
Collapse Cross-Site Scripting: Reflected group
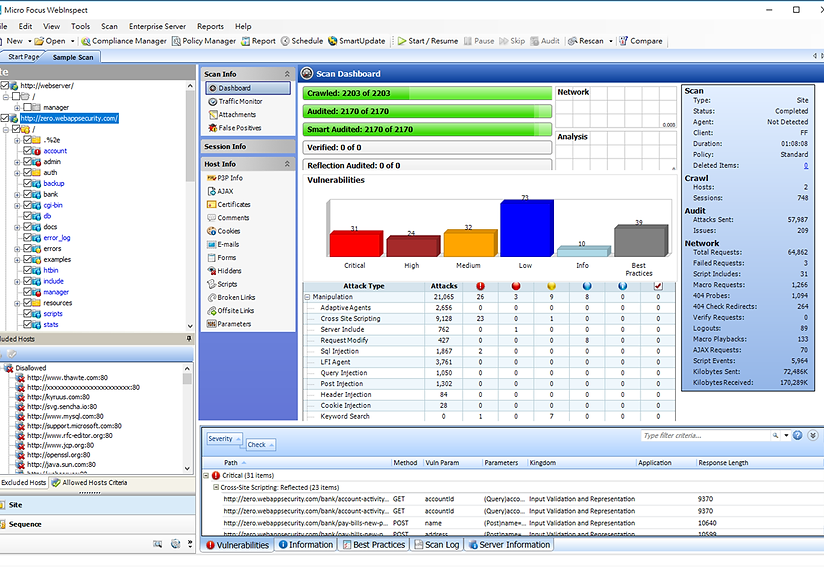click(x=215, y=488)
